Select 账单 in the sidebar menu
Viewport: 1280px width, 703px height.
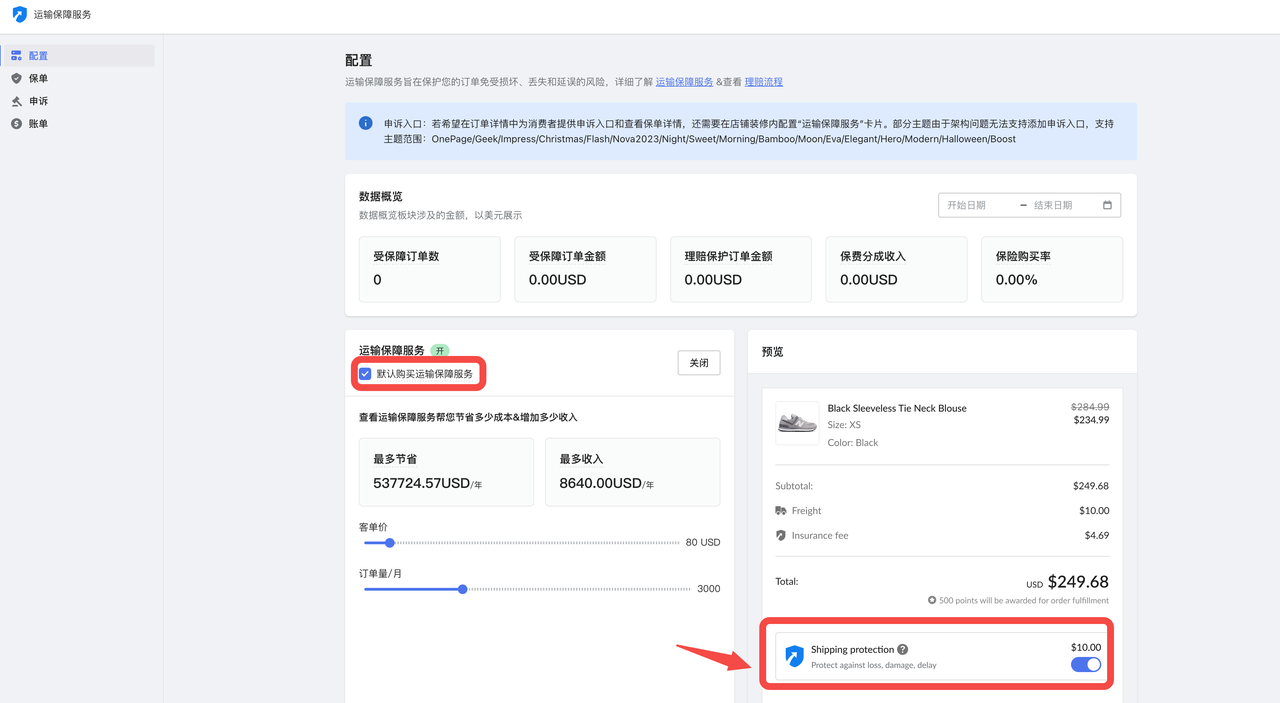tap(16, 124)
